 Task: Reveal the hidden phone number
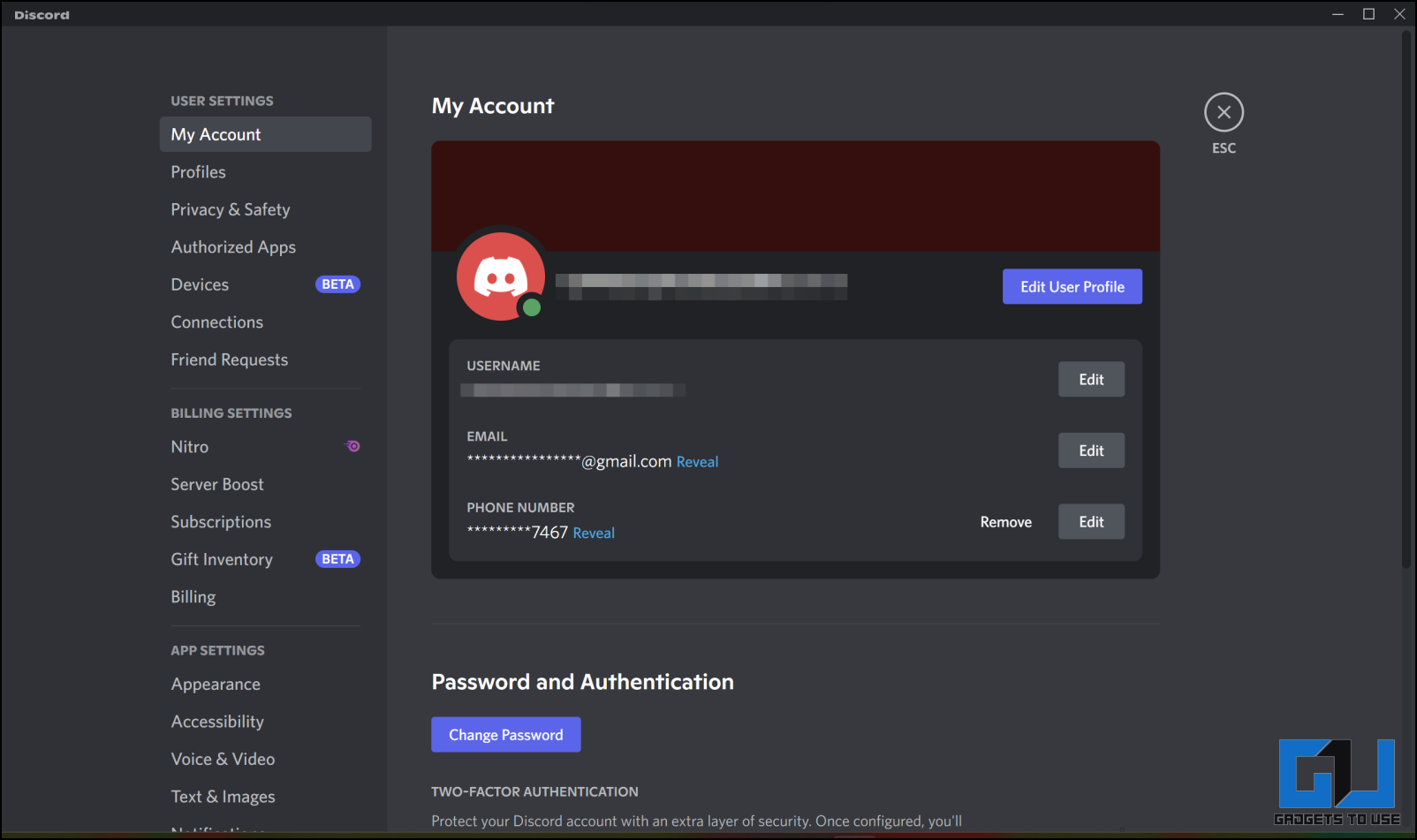click(x=594, y=534)
